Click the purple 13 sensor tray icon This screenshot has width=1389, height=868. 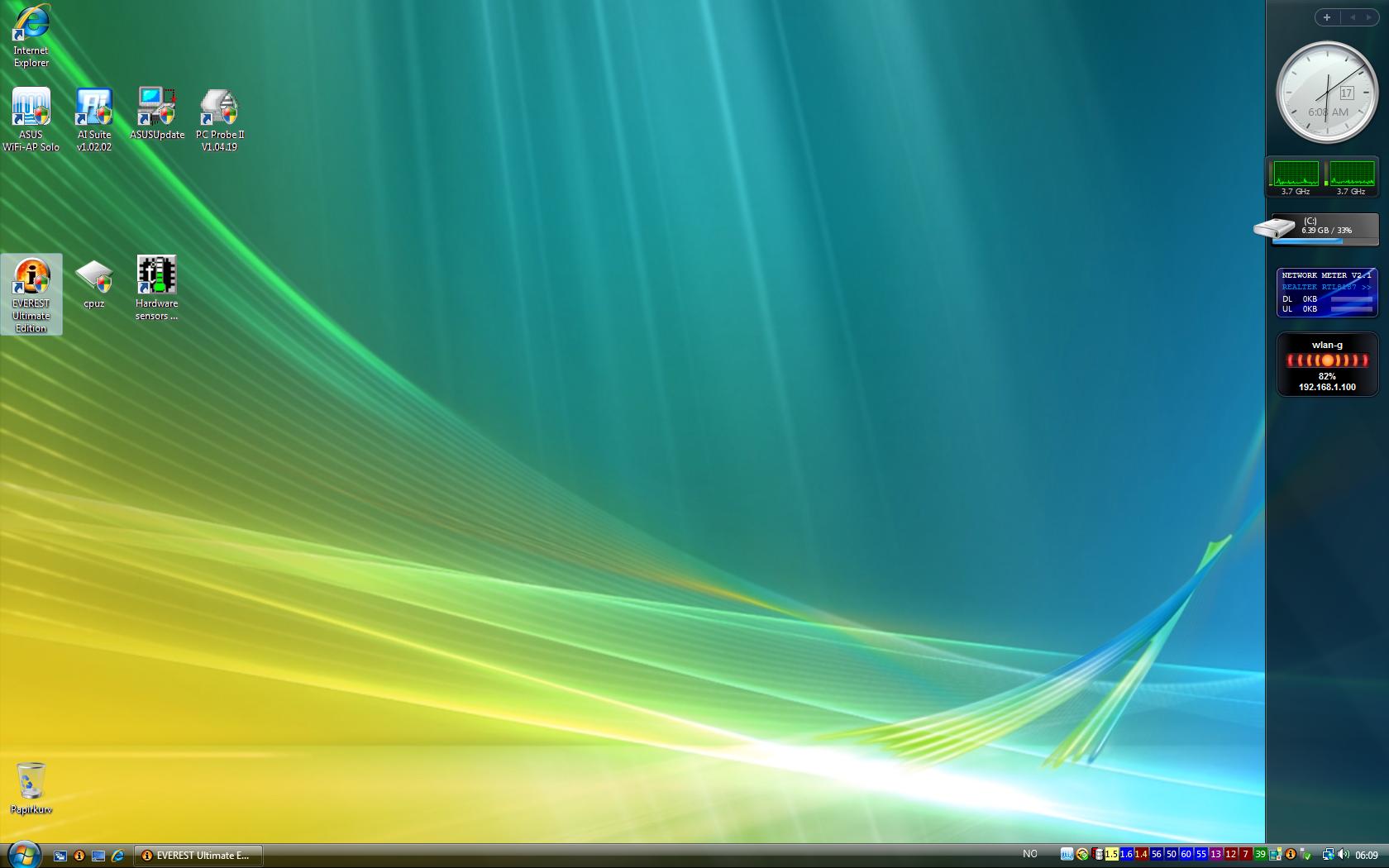1215,854
